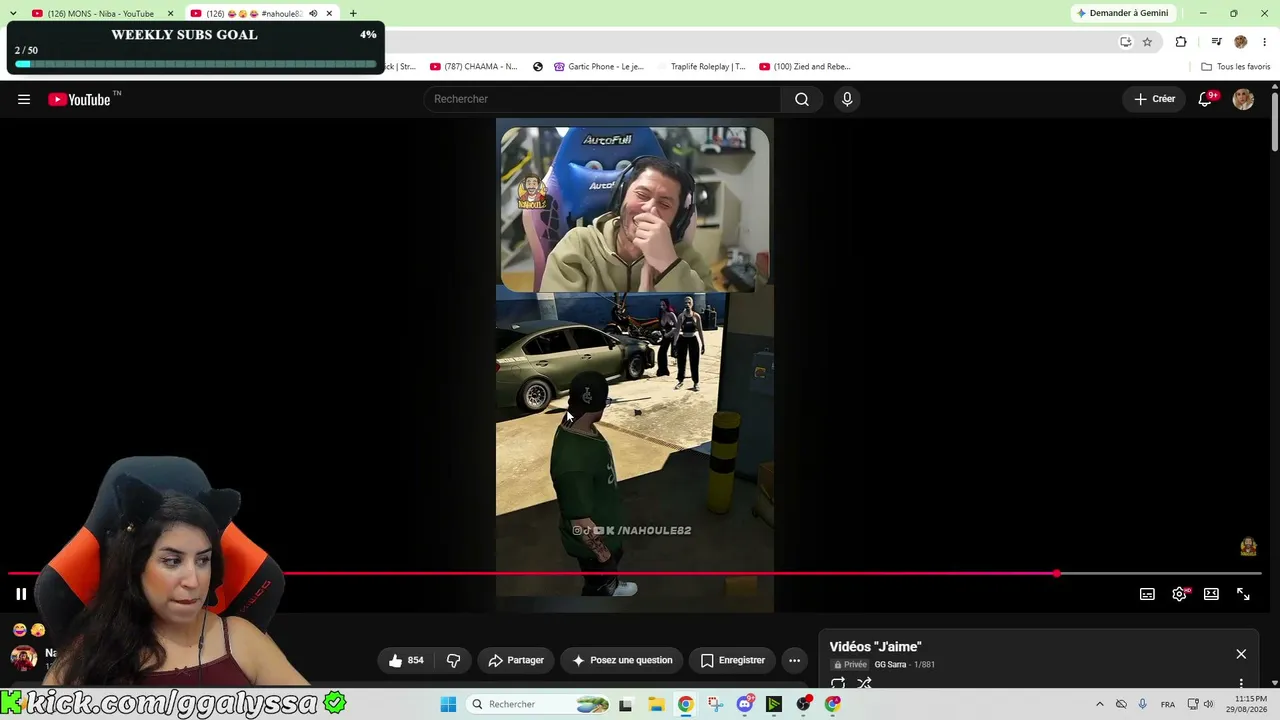Click Demander à Gemini button
Image resolution: width=1280 pixels, height=720 pixels.
tap(1122, 13)
